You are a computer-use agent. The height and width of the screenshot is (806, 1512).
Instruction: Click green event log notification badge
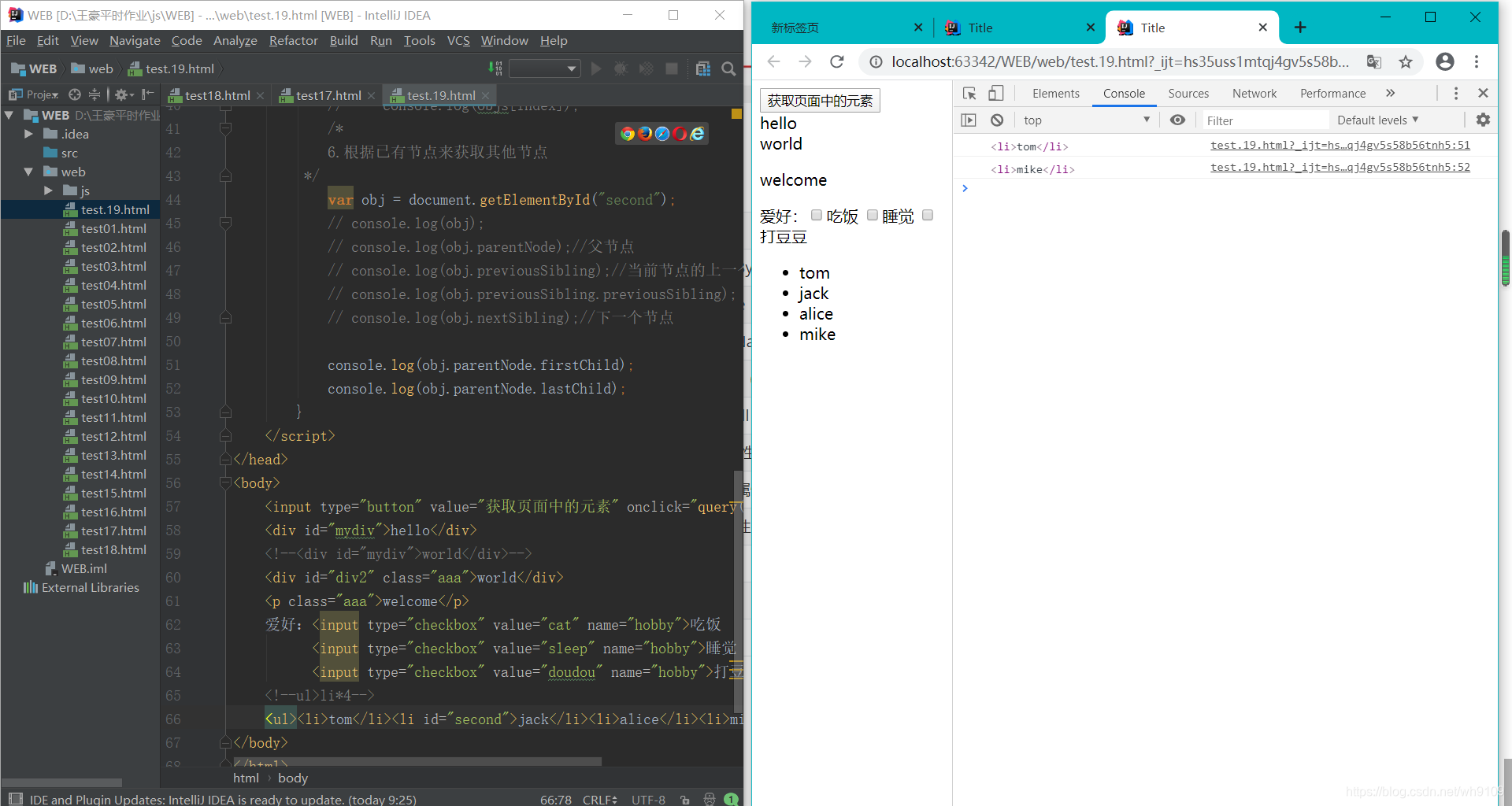point(731,799)
